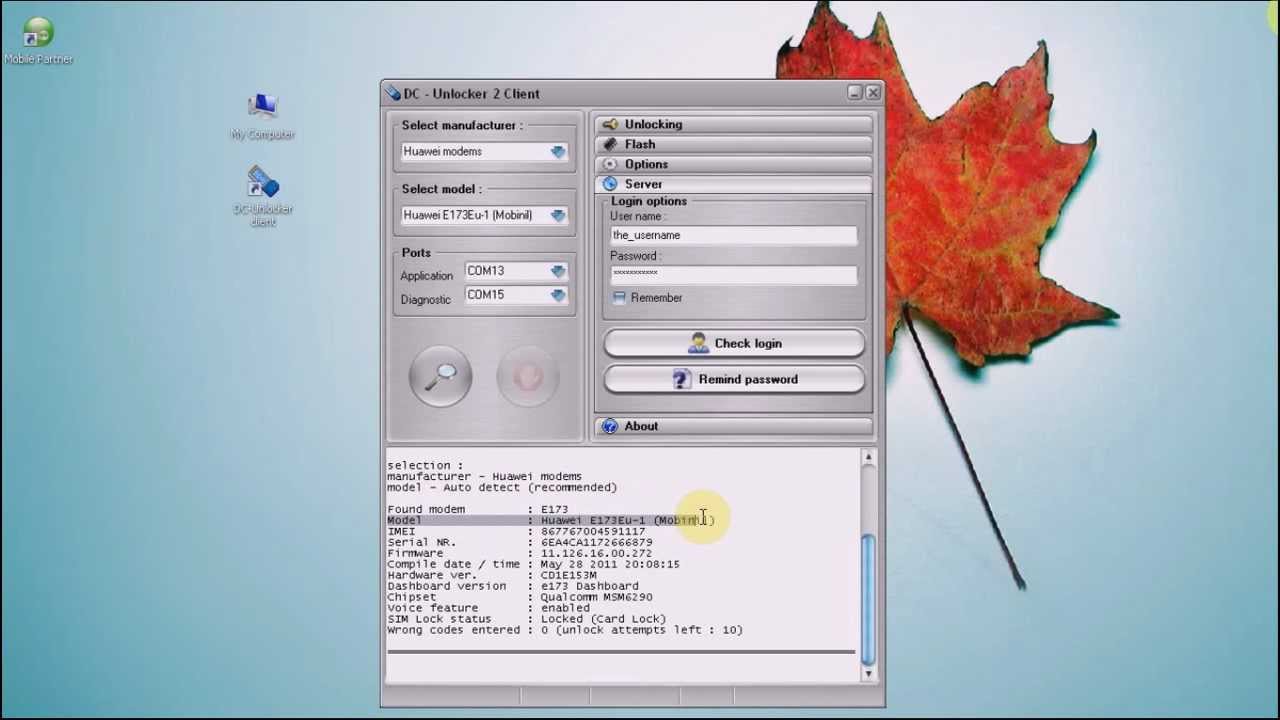1280x720 pixels.
Task: Expand the Unlocking panel
Action: (734, 124)
